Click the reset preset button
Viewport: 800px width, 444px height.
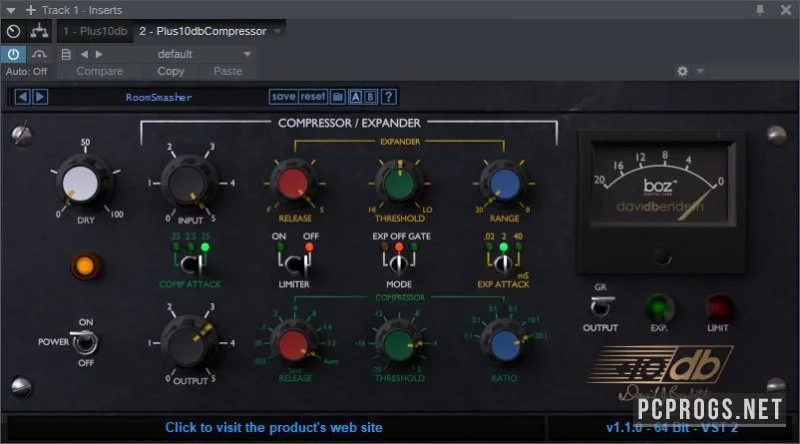click(x=313, y=96)
